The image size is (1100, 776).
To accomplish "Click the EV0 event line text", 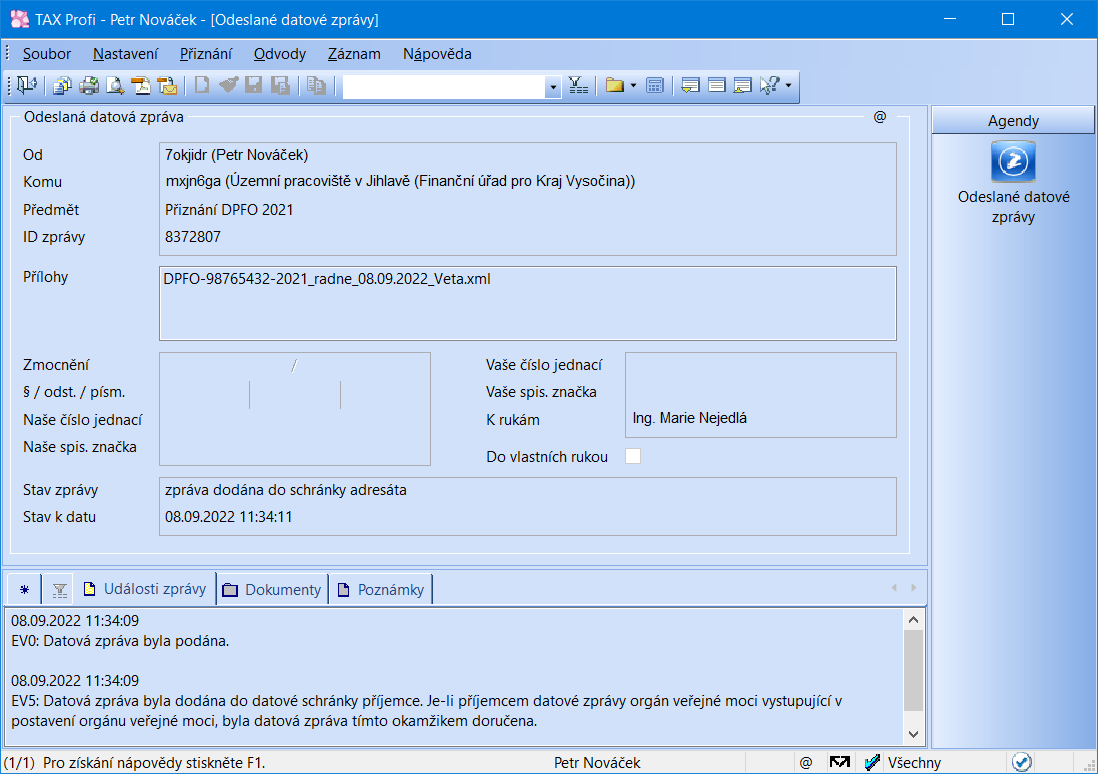I will 120,641.
